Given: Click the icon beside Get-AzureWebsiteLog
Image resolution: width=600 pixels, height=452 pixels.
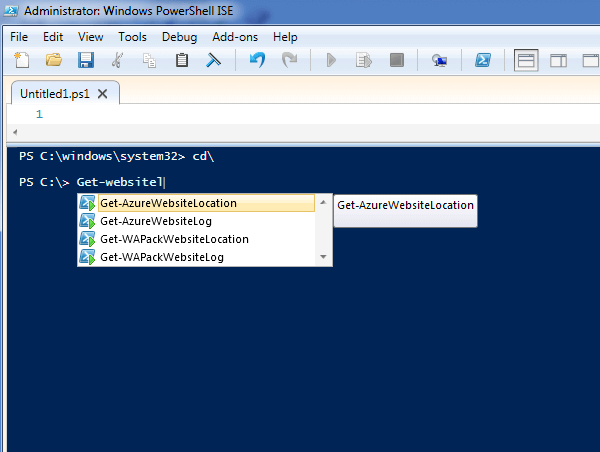Looking at the screenshot, I should click(x=87, y=221).
